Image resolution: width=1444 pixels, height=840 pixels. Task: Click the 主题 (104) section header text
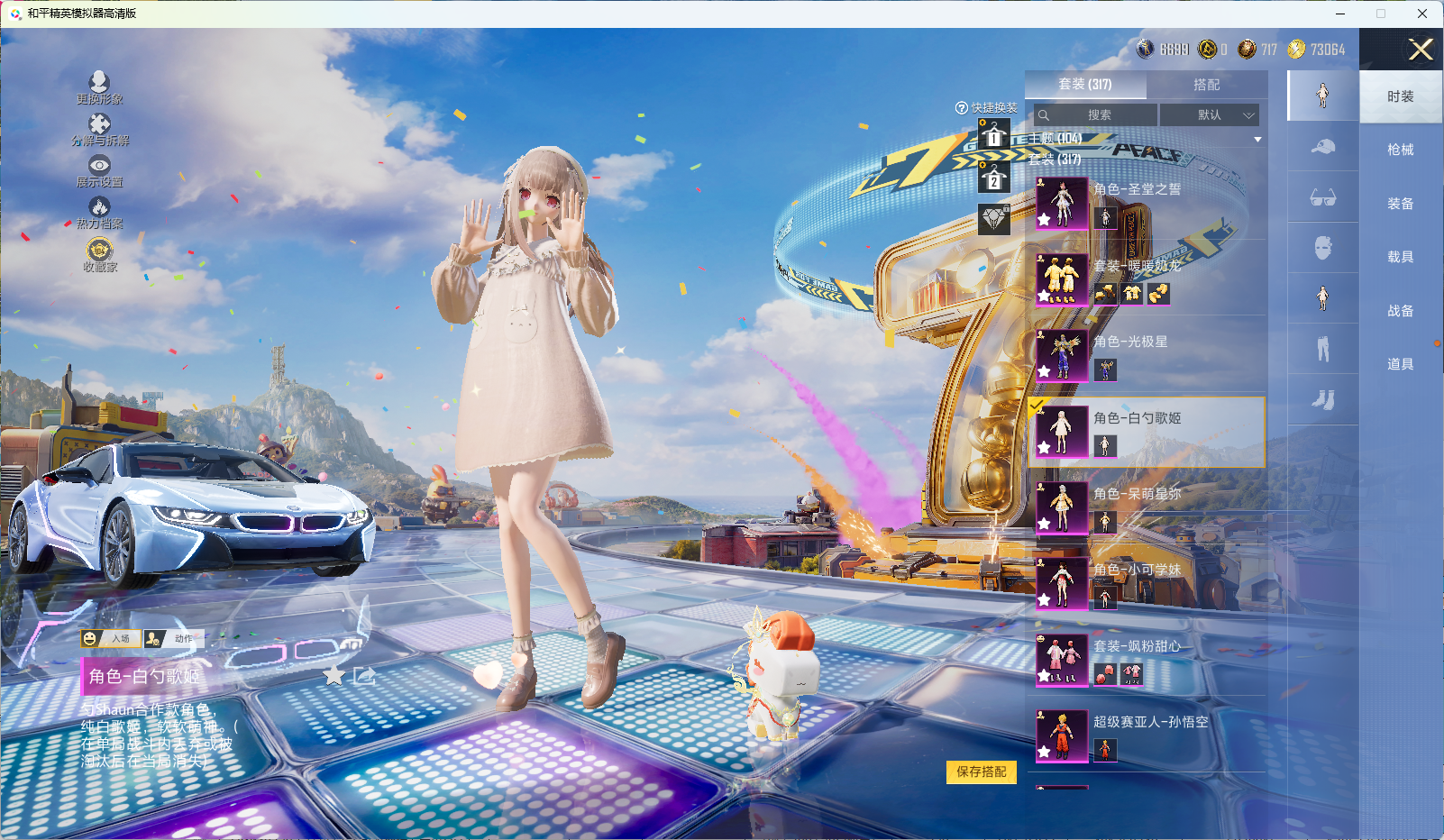[x=1055, y=139]
